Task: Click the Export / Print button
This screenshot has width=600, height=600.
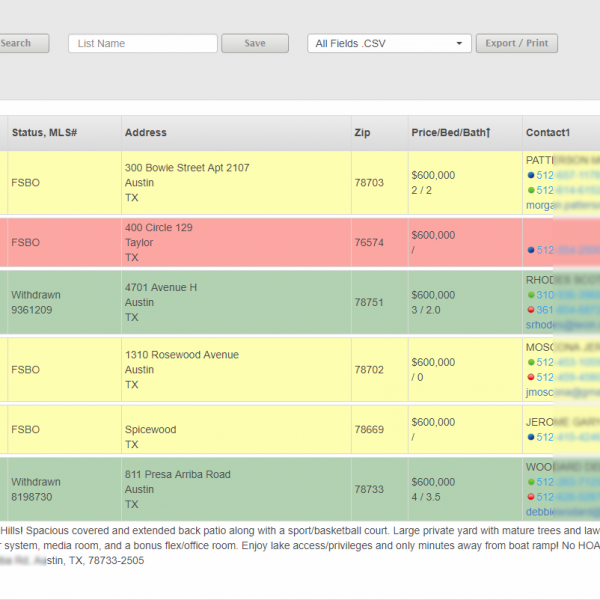Action: pyautogui.click(x=517, y=44)
